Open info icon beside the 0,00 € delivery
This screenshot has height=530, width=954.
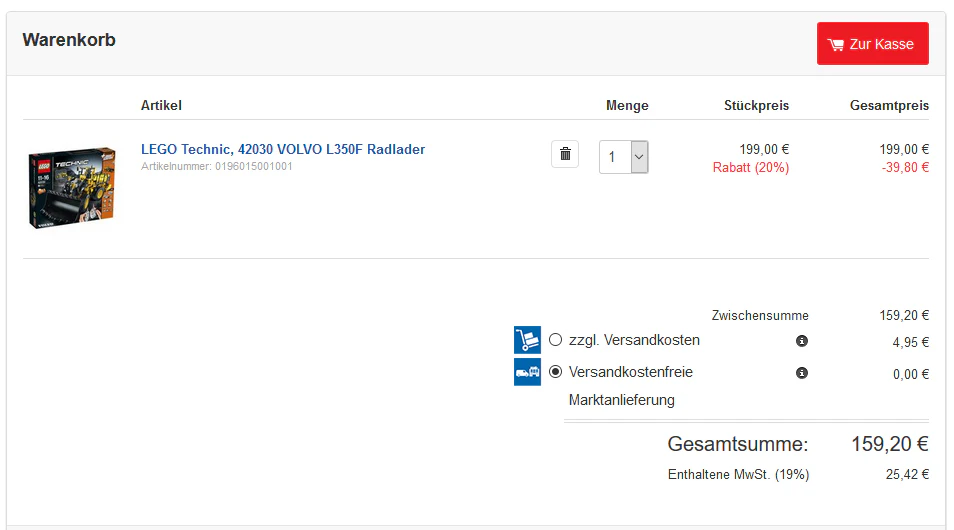(x=801, y=373)
